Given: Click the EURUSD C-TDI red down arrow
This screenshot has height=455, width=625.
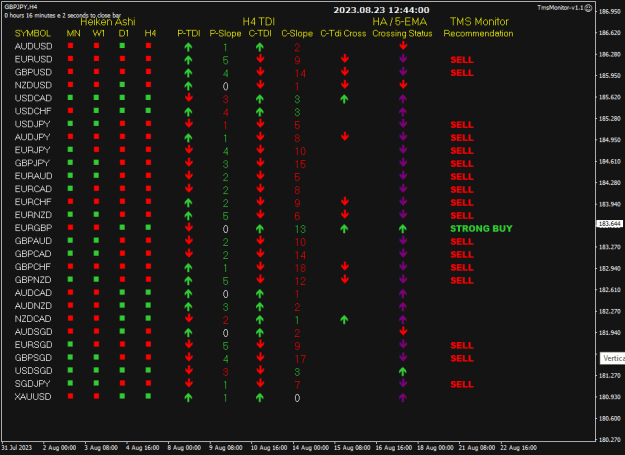Looking at the screenshot, I should pyautogui.click(x=260, y=59).
